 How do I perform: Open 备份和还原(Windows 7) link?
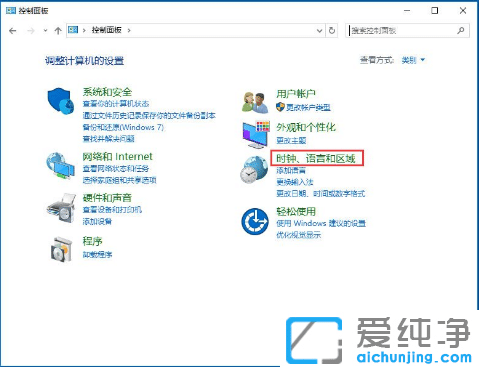(x=123, y=127)
